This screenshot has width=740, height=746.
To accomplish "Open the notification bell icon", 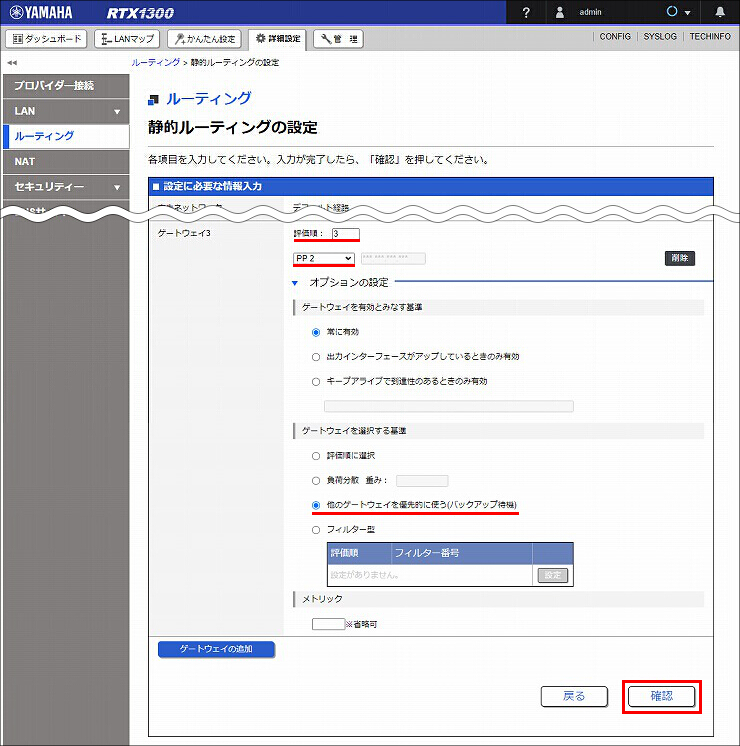I will tap(720, 12).
